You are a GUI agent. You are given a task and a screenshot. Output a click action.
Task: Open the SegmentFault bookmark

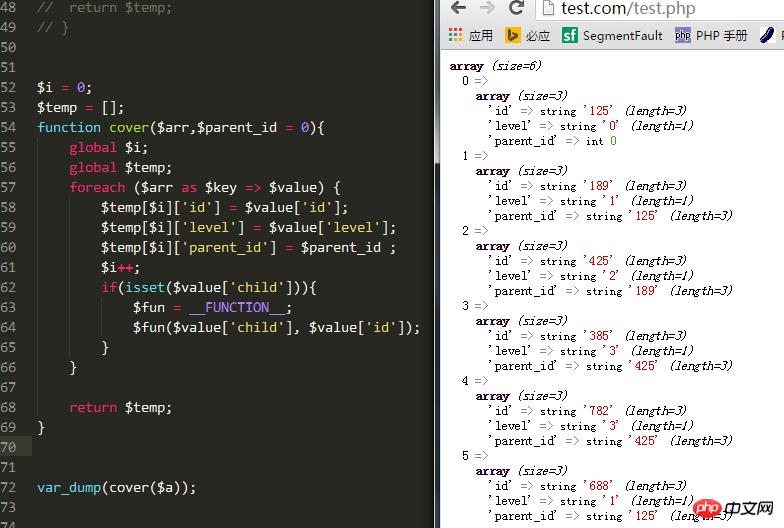coord(612,36)
